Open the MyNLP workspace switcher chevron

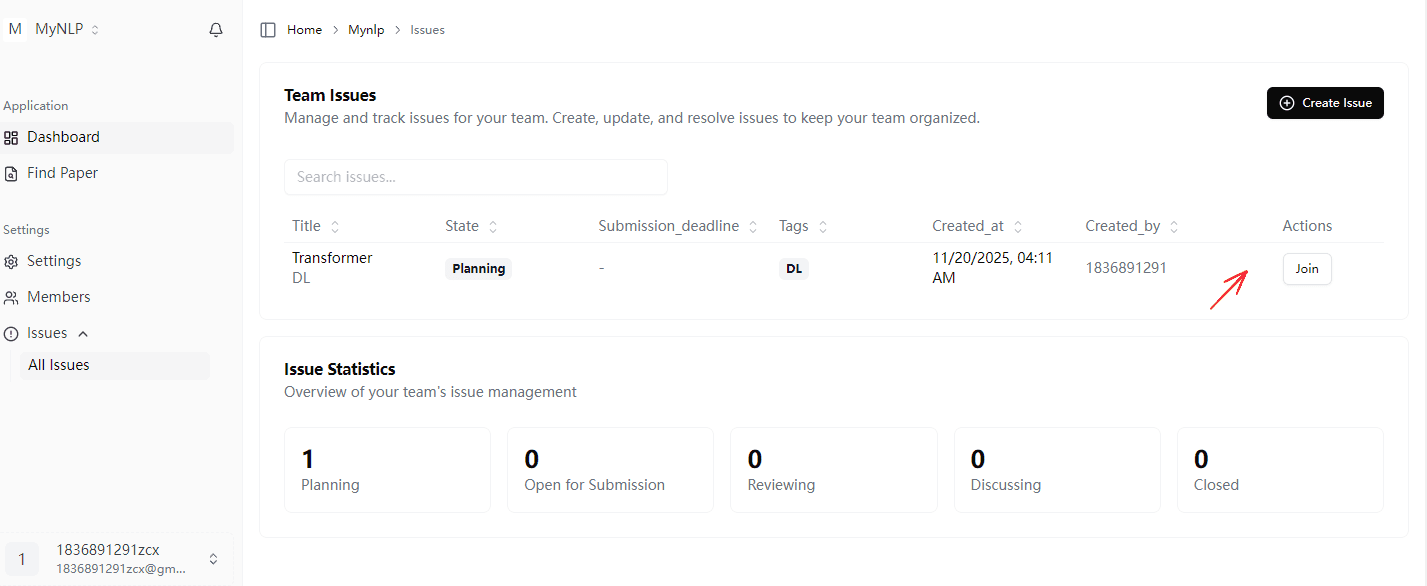(x=94, y=29)
